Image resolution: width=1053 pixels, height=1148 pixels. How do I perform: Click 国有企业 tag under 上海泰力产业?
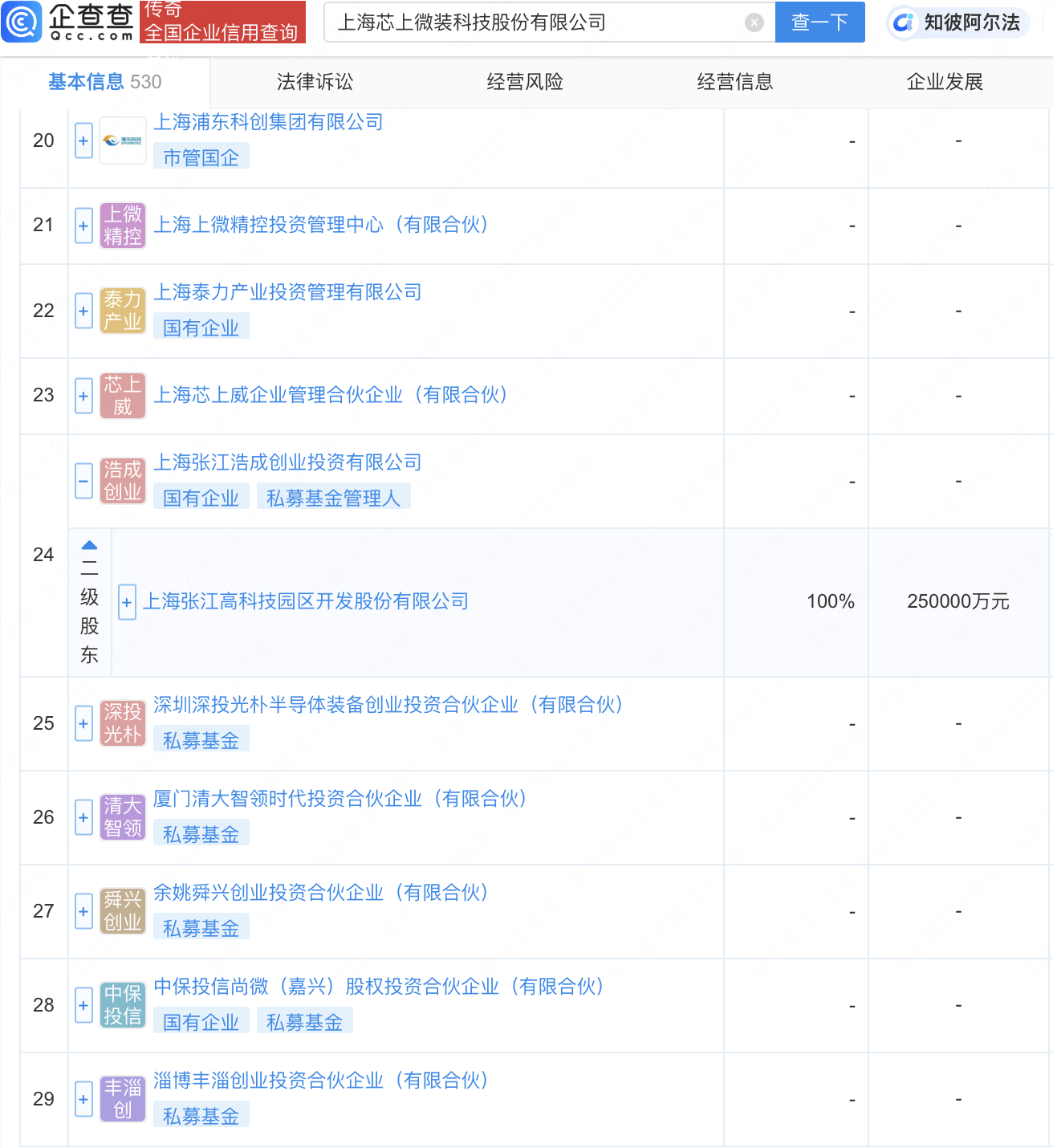pos(201,328)
